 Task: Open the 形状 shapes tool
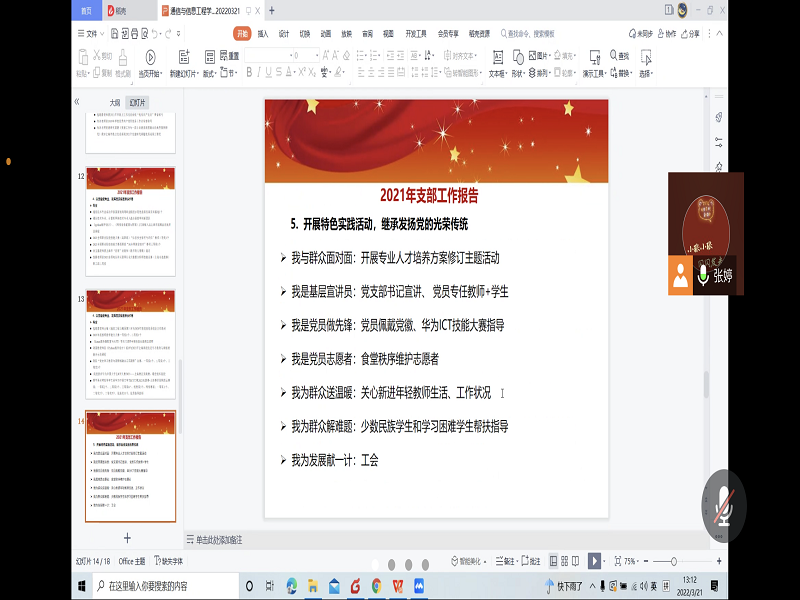517,57
